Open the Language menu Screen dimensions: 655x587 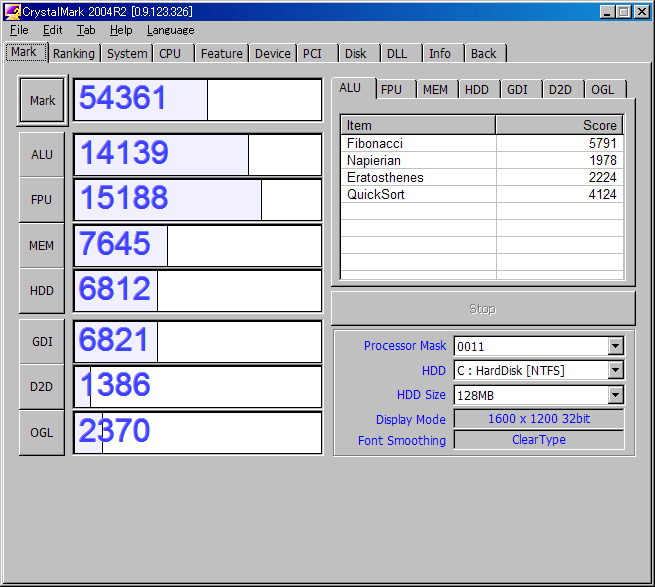pyautogui.click(x=170, y=30)
